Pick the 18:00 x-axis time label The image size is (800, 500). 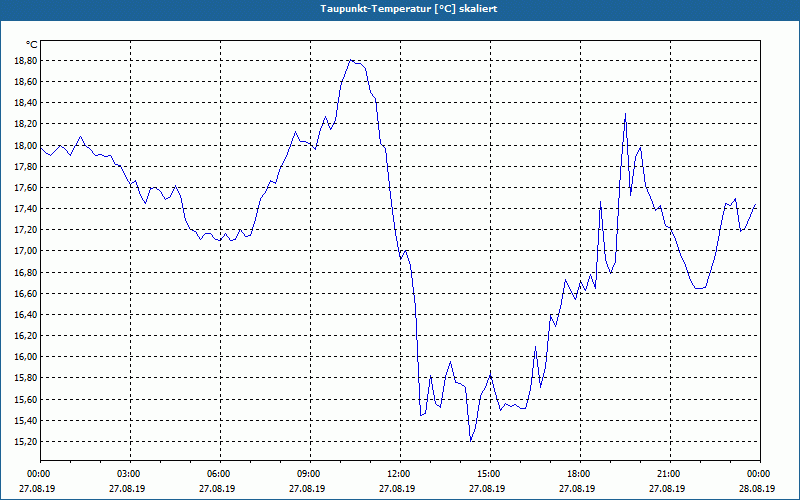coord(578,474)
